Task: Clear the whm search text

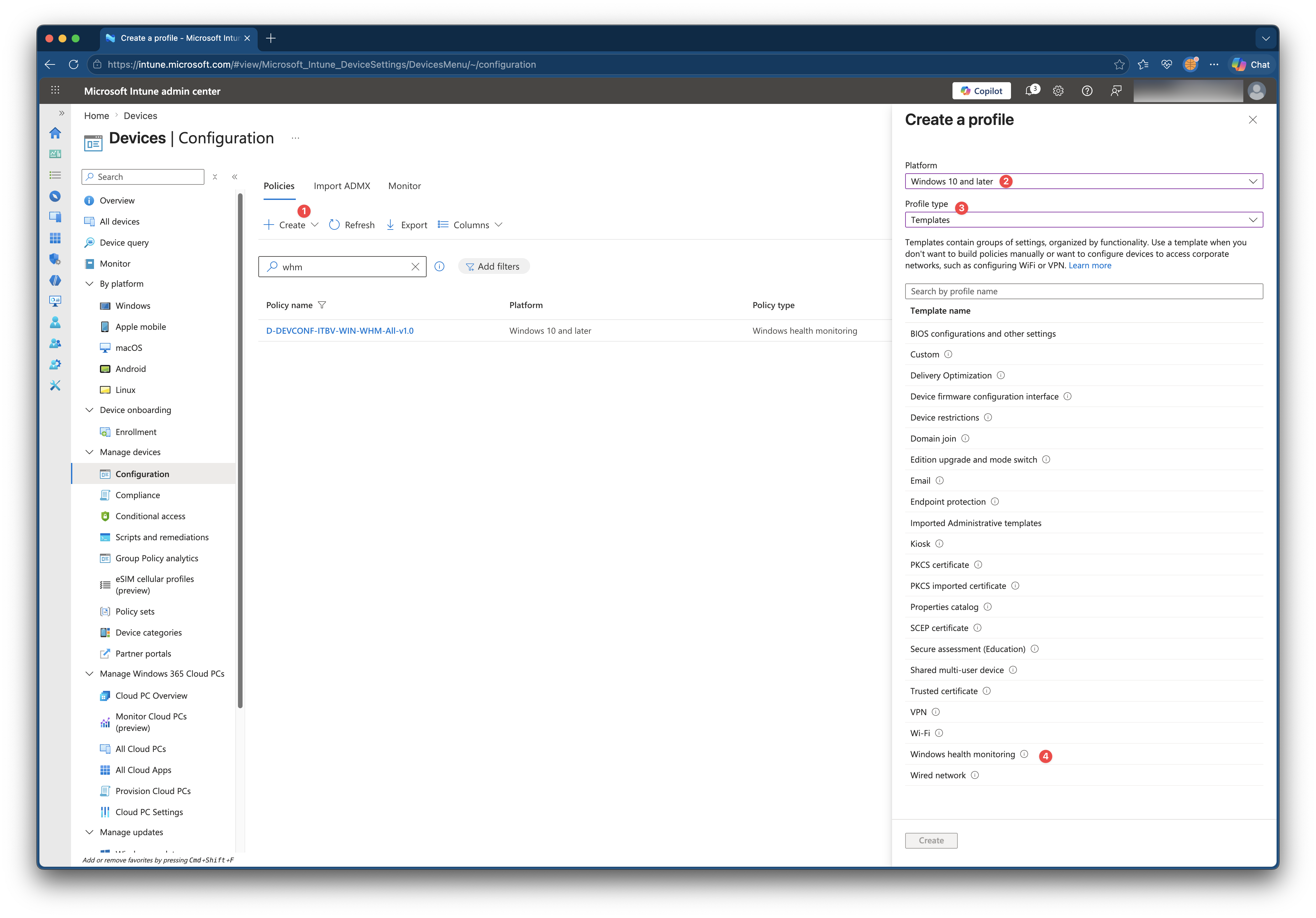Action: click(x=415, y=267)
